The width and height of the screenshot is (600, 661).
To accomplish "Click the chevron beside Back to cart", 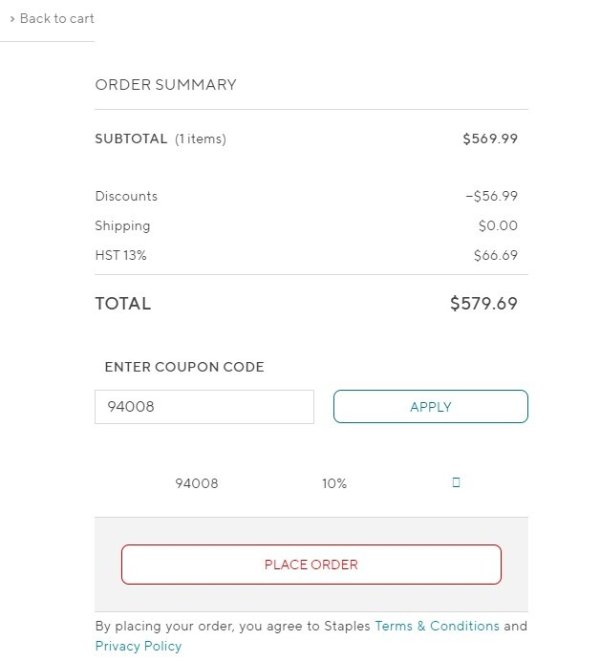I will [x=12, y=19].
